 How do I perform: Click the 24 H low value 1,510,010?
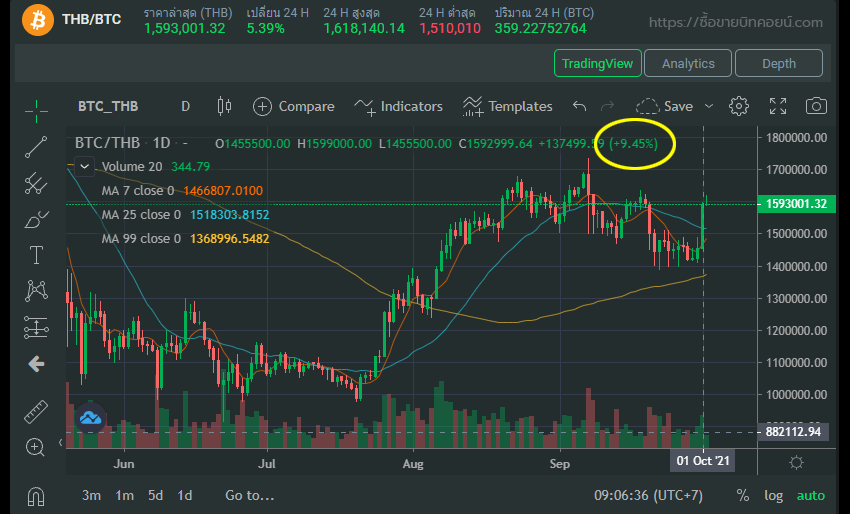(x=450, y=28)
